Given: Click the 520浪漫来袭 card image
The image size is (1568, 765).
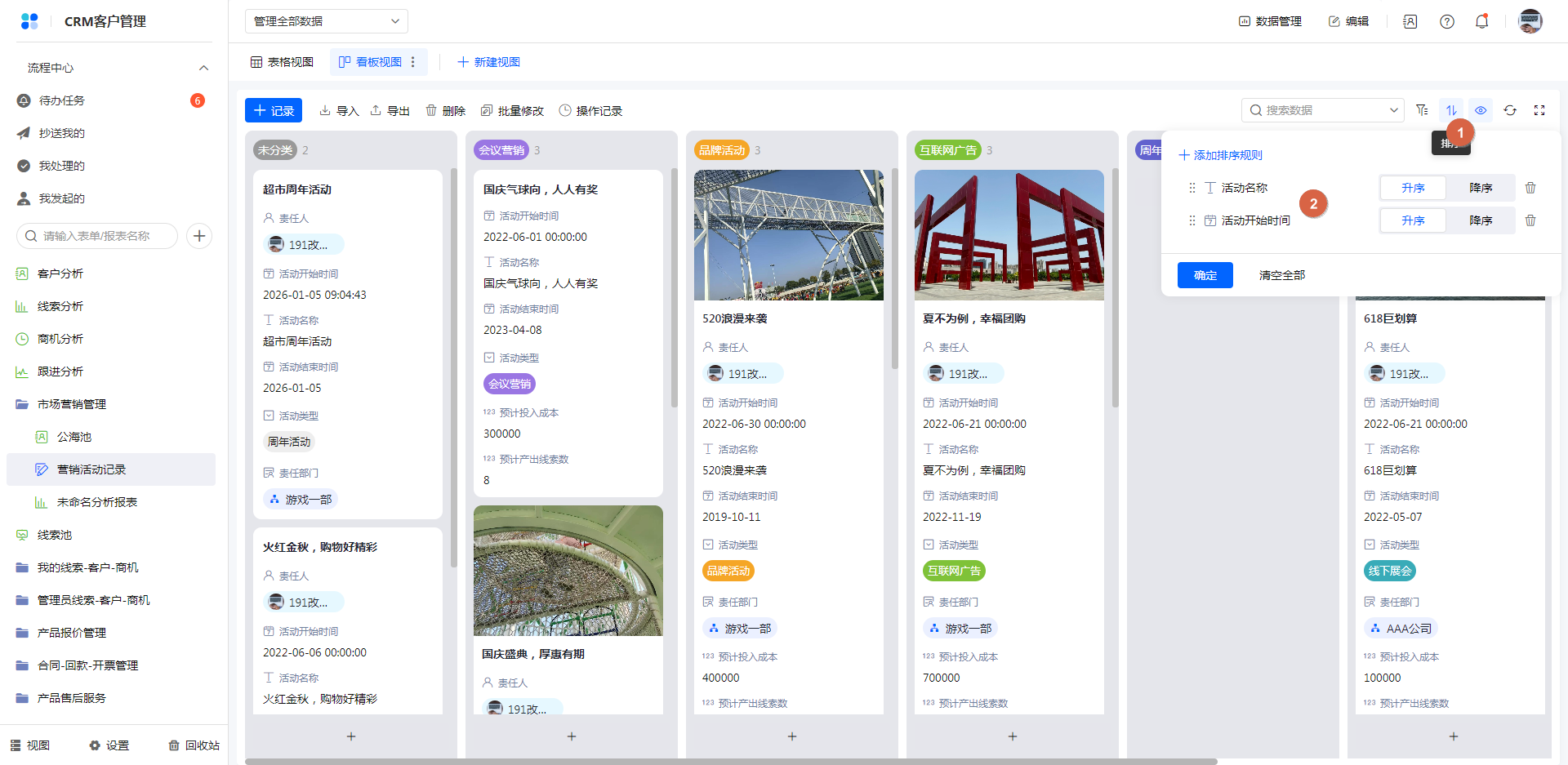Looking at the screenshot, I should 788,235.
